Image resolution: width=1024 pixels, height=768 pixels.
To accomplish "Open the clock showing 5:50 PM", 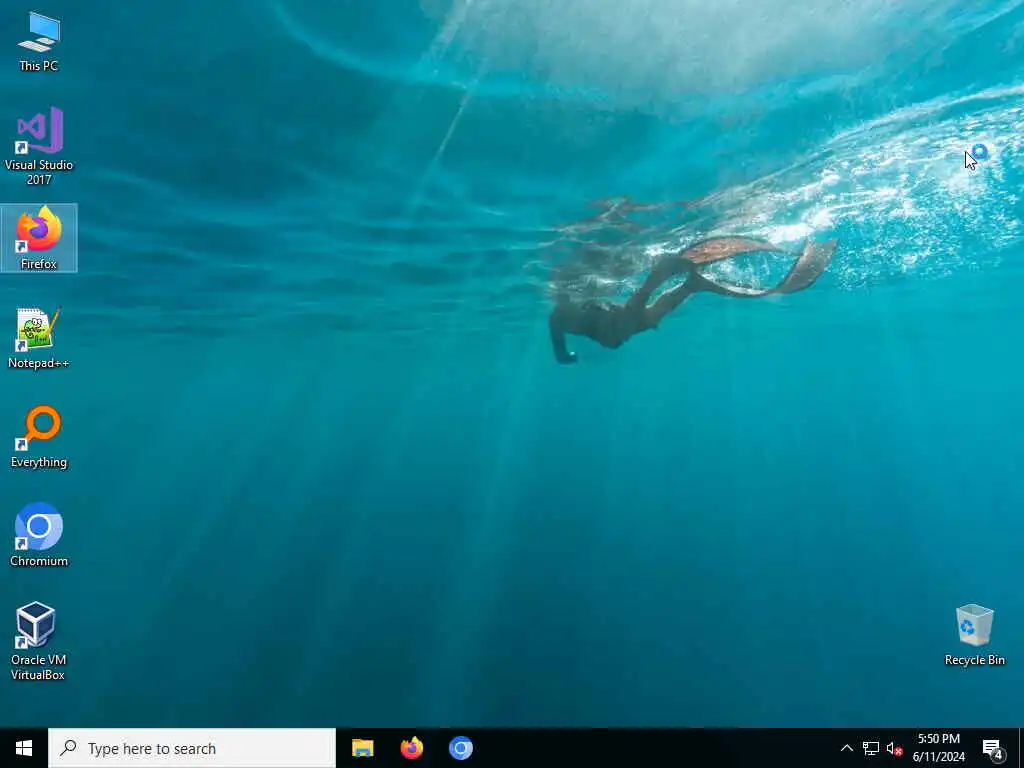I will (x=938, y=748).
